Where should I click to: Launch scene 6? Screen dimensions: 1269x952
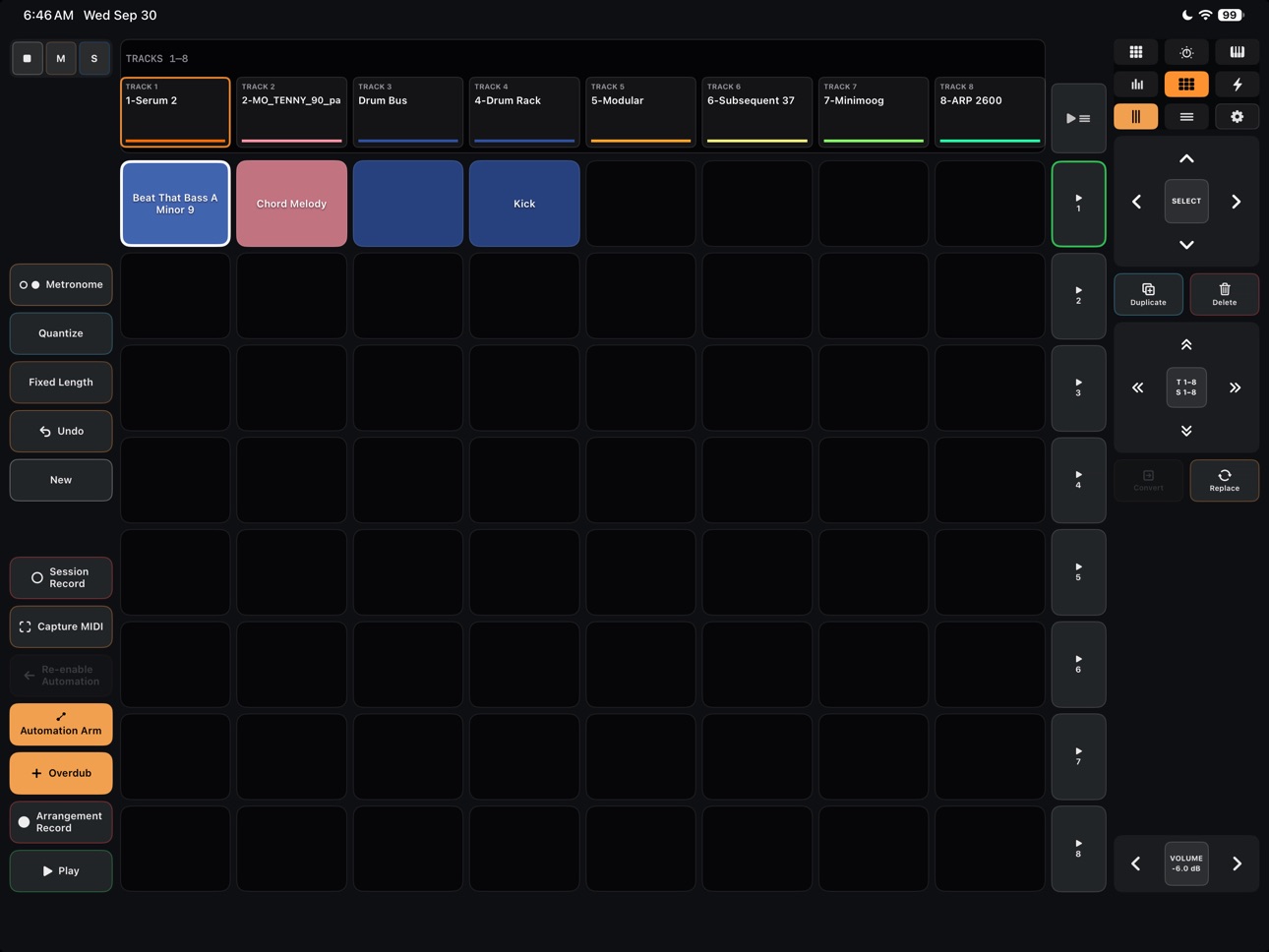[x=1078, y=665]
